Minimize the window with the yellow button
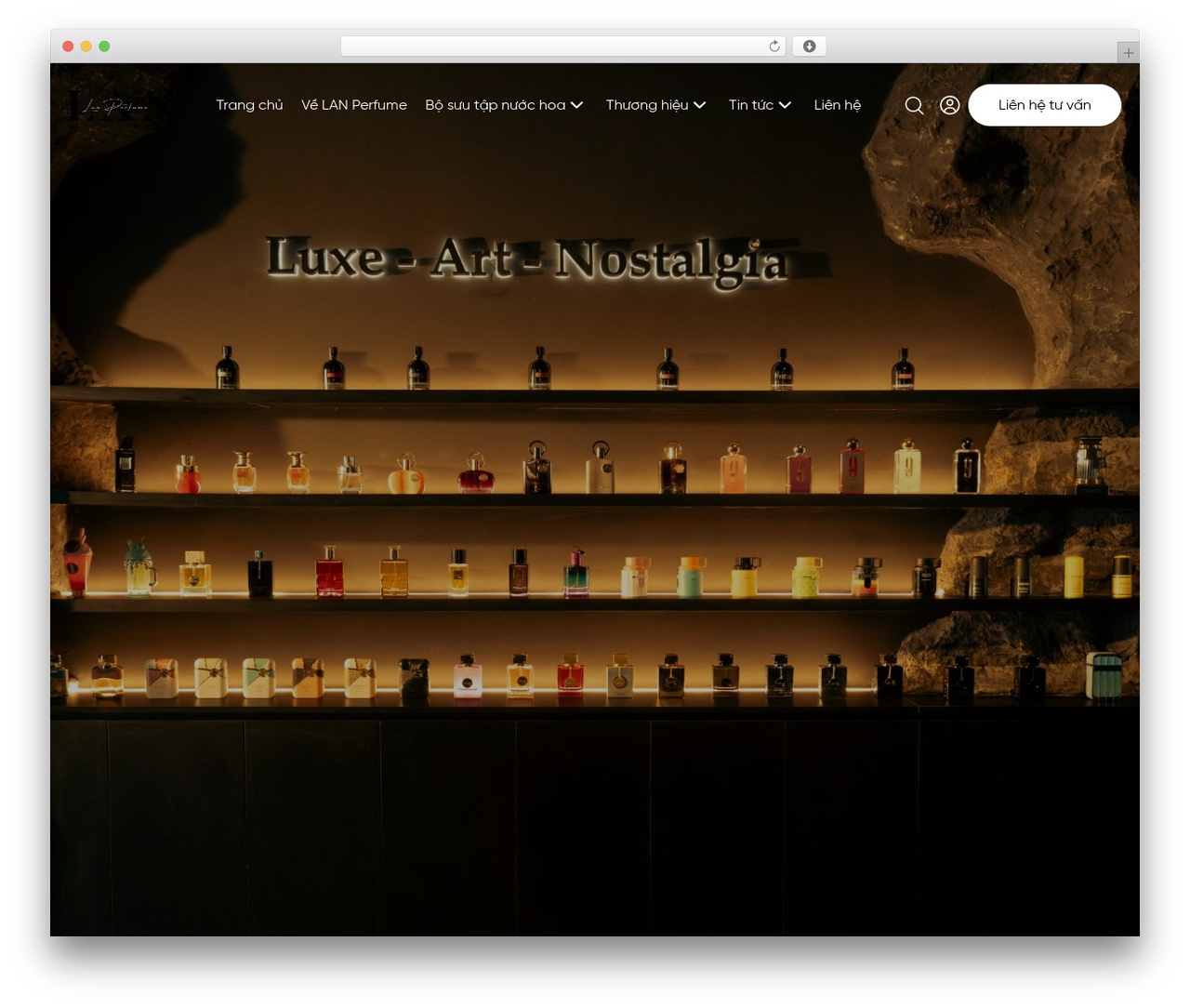Screen dimensions: 1190x1008 point(86,46)
